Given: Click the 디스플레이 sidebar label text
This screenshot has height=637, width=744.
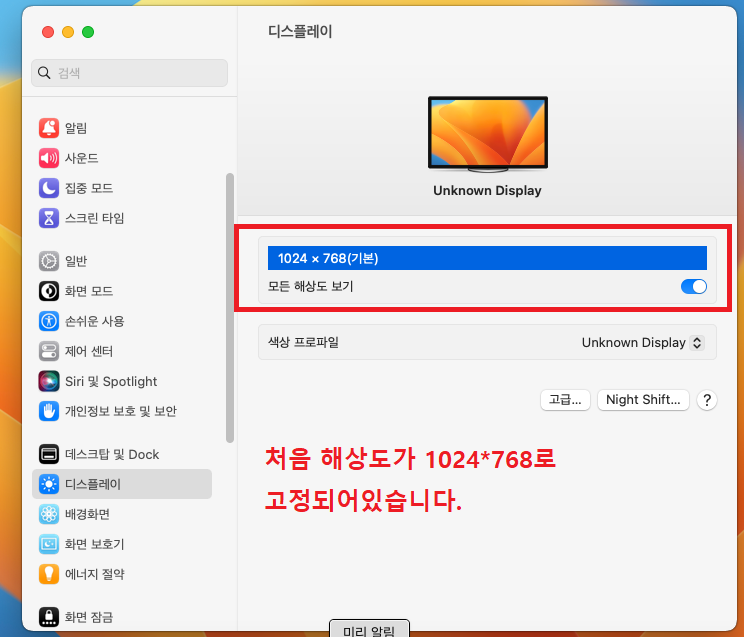Looking at the screenshot, I should (x=93, y=484).
